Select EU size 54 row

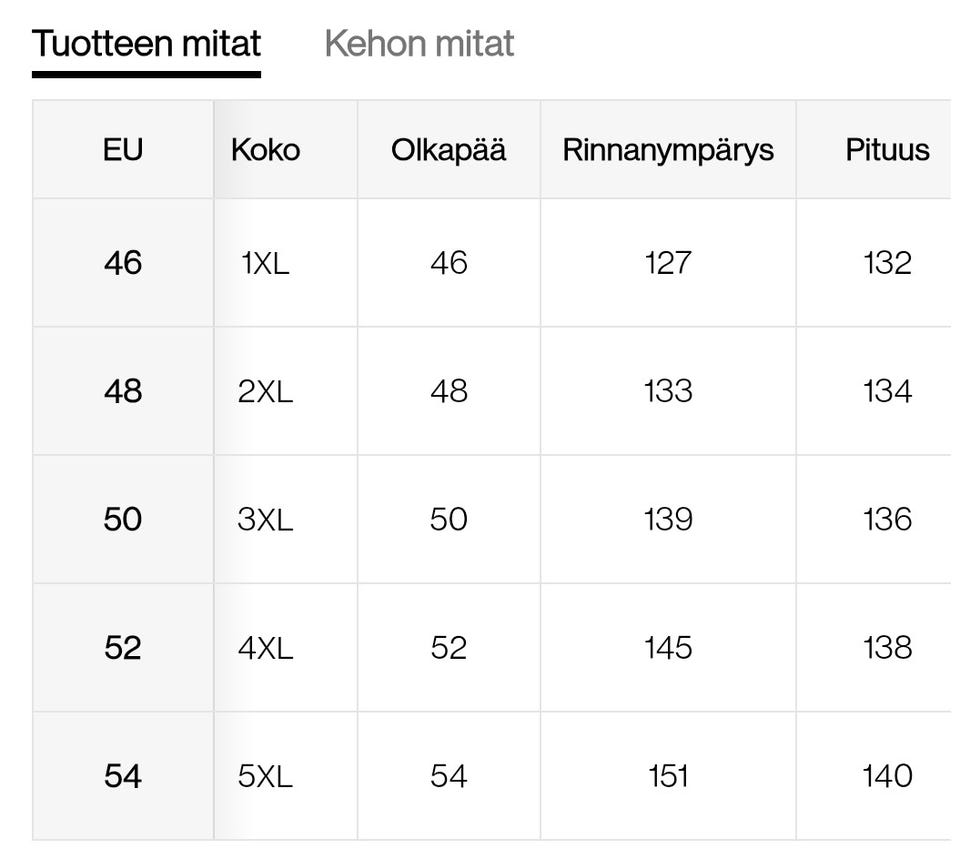[x=123, y=776]
